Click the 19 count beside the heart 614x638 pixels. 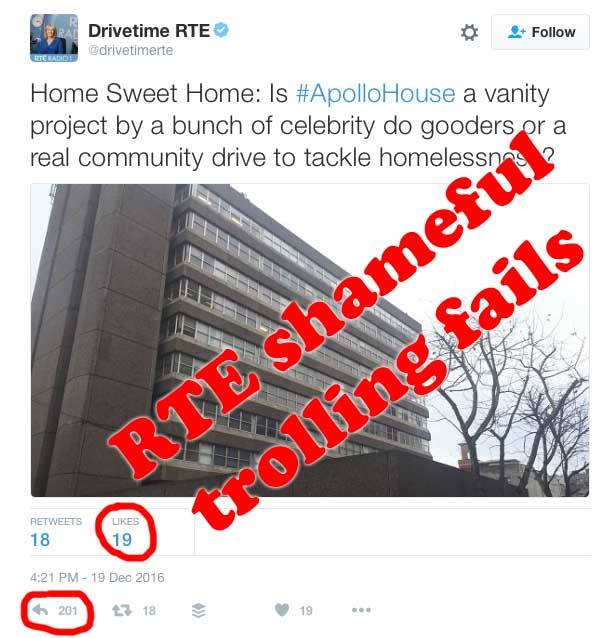[x=306, y=611]
